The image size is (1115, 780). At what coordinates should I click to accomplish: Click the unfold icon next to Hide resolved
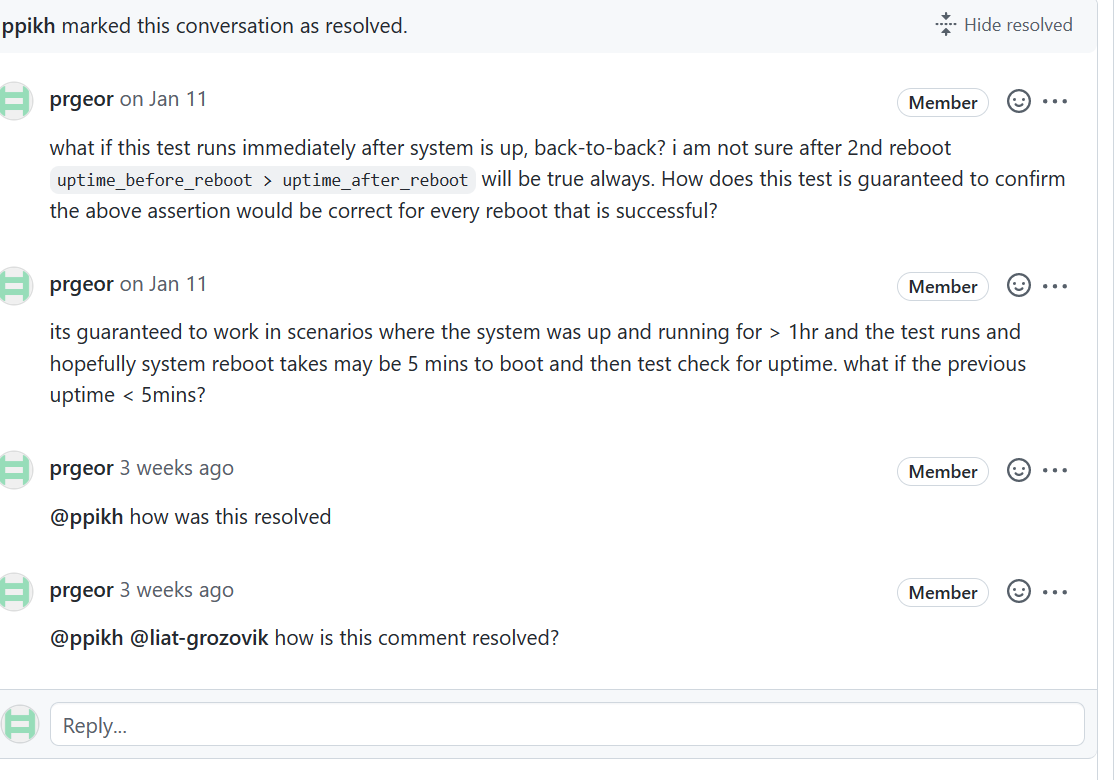click(x=944, y=24)
